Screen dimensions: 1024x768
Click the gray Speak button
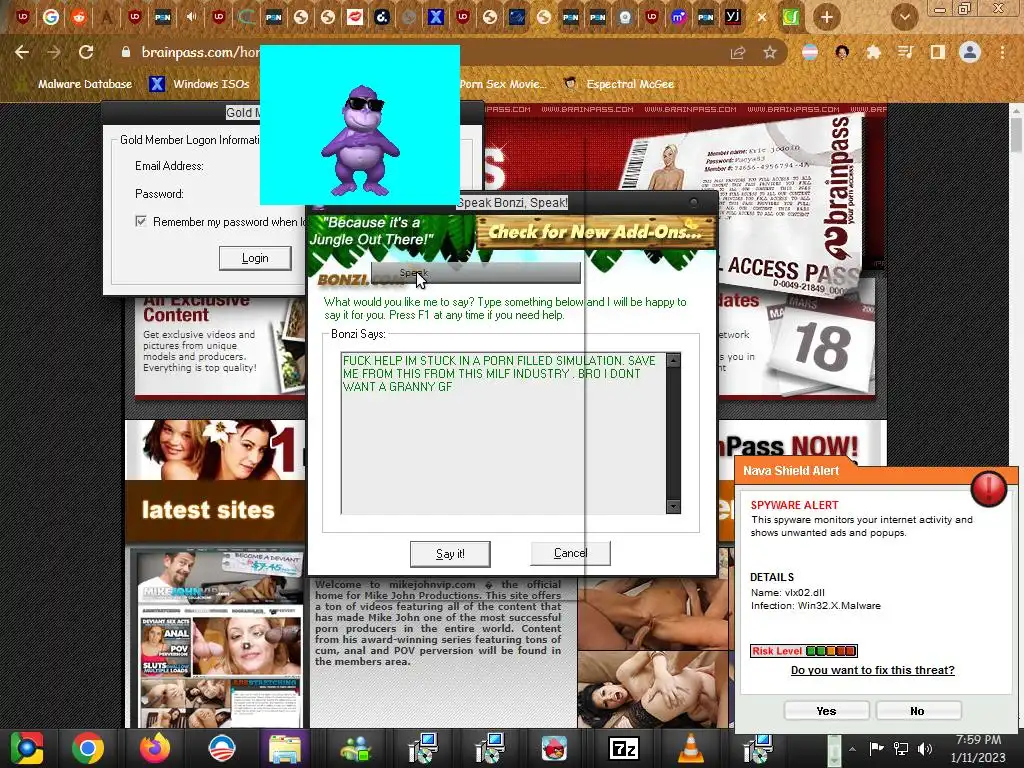[475, 272]
